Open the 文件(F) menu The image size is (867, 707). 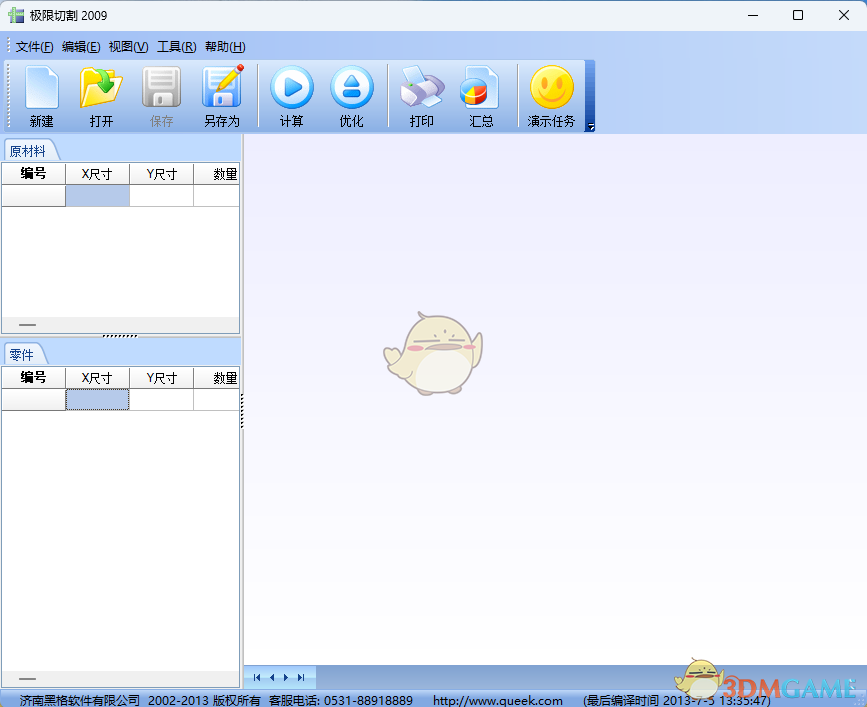30,46
